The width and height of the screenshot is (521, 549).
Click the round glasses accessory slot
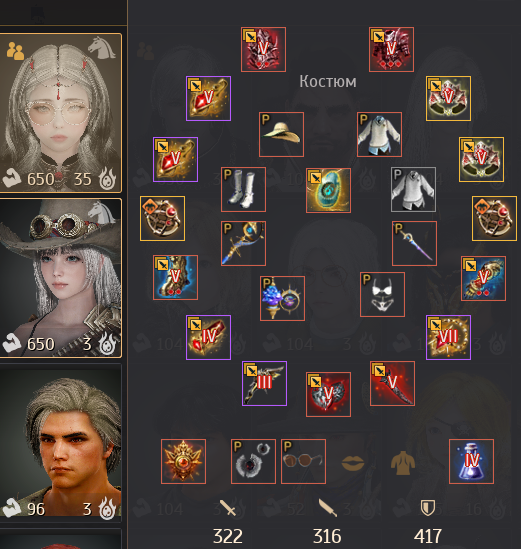click(304, 461)
